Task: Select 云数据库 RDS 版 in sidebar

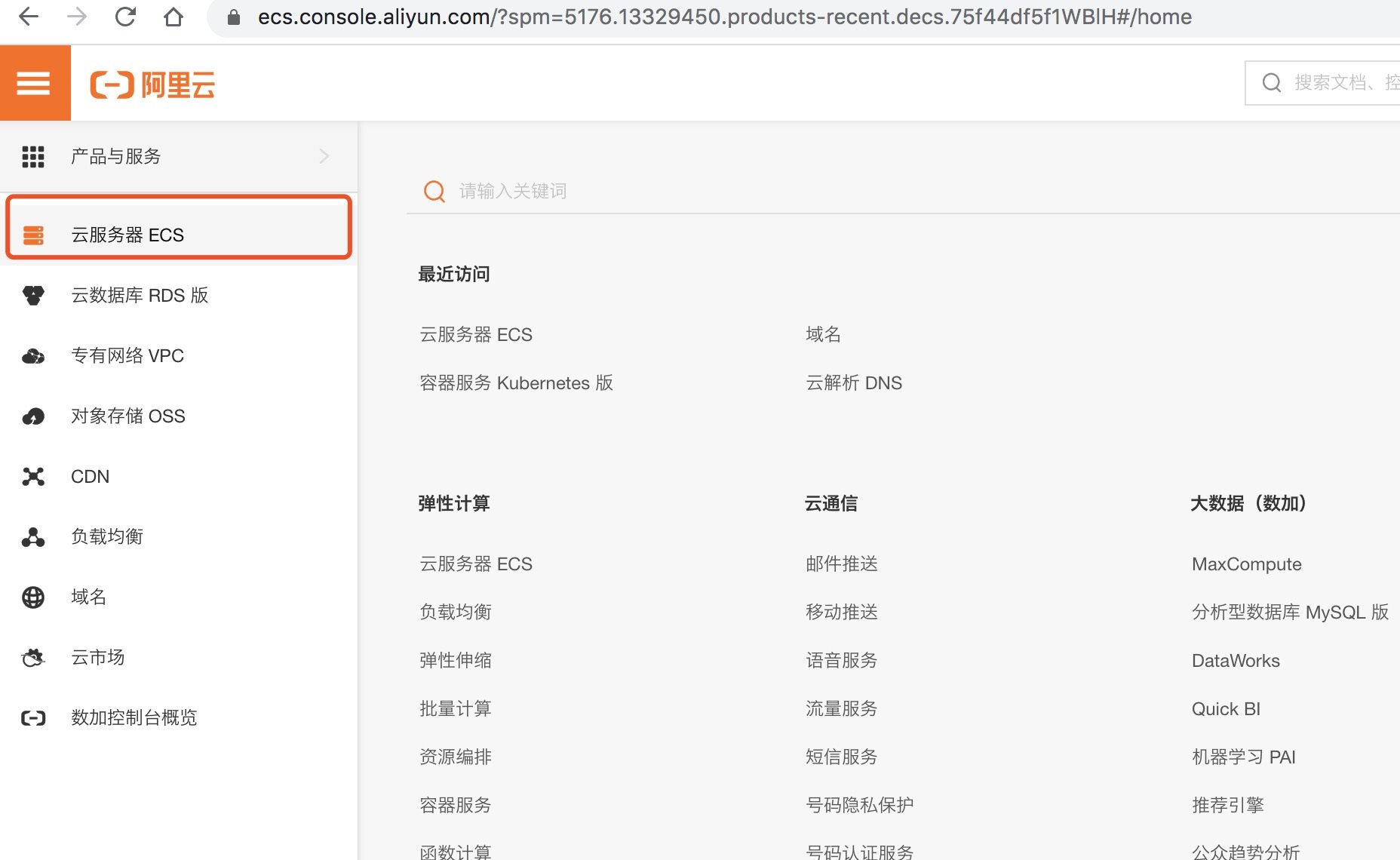Action: 179,296
